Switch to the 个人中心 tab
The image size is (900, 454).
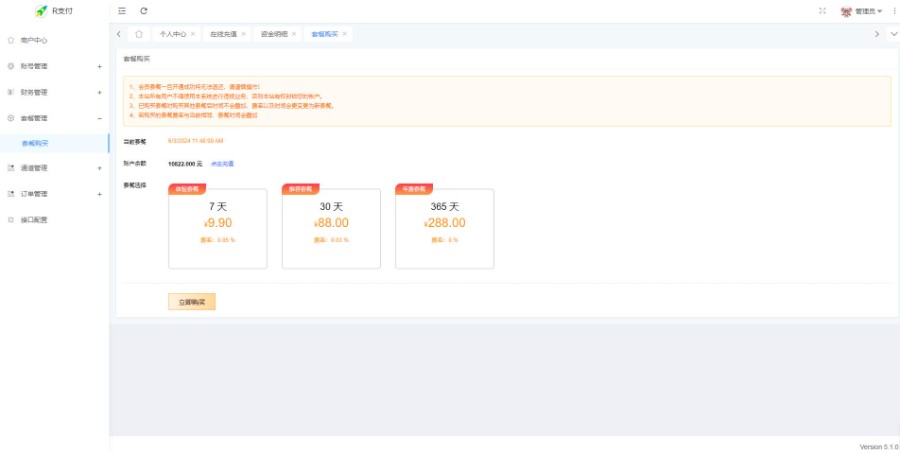pos(173,34)
